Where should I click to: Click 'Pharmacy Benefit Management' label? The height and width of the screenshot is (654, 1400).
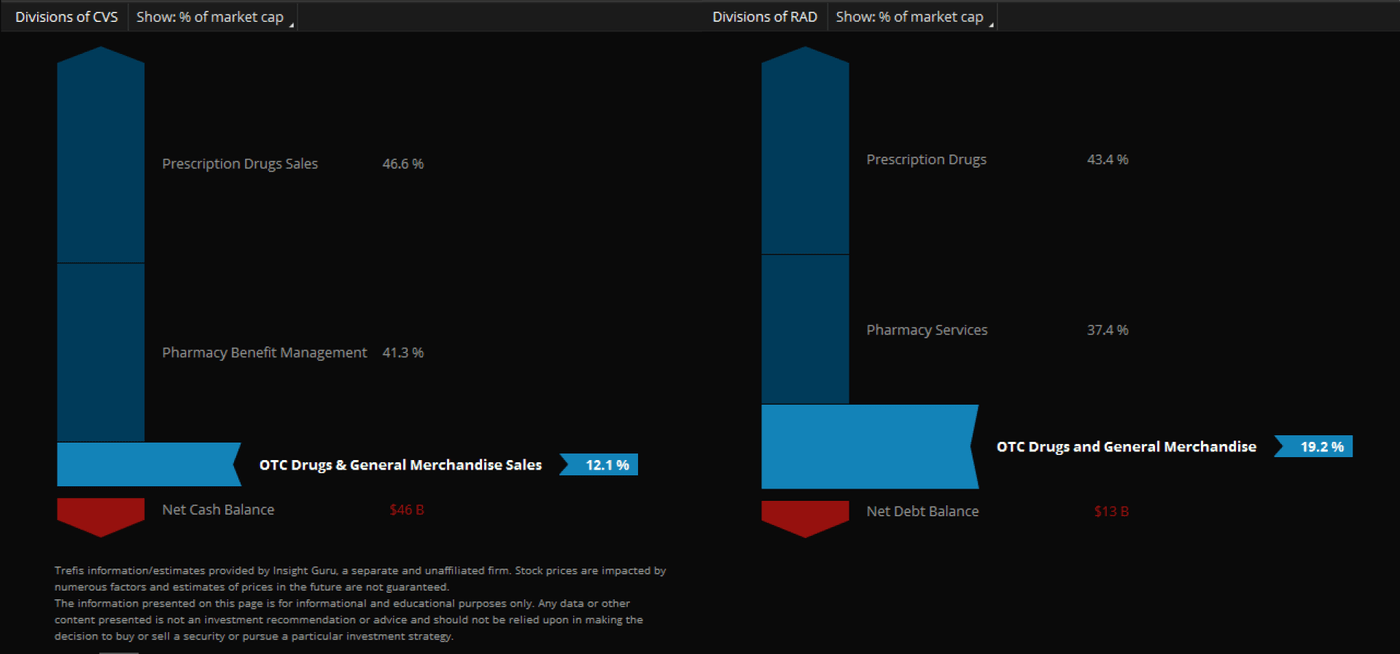point(265,353)
